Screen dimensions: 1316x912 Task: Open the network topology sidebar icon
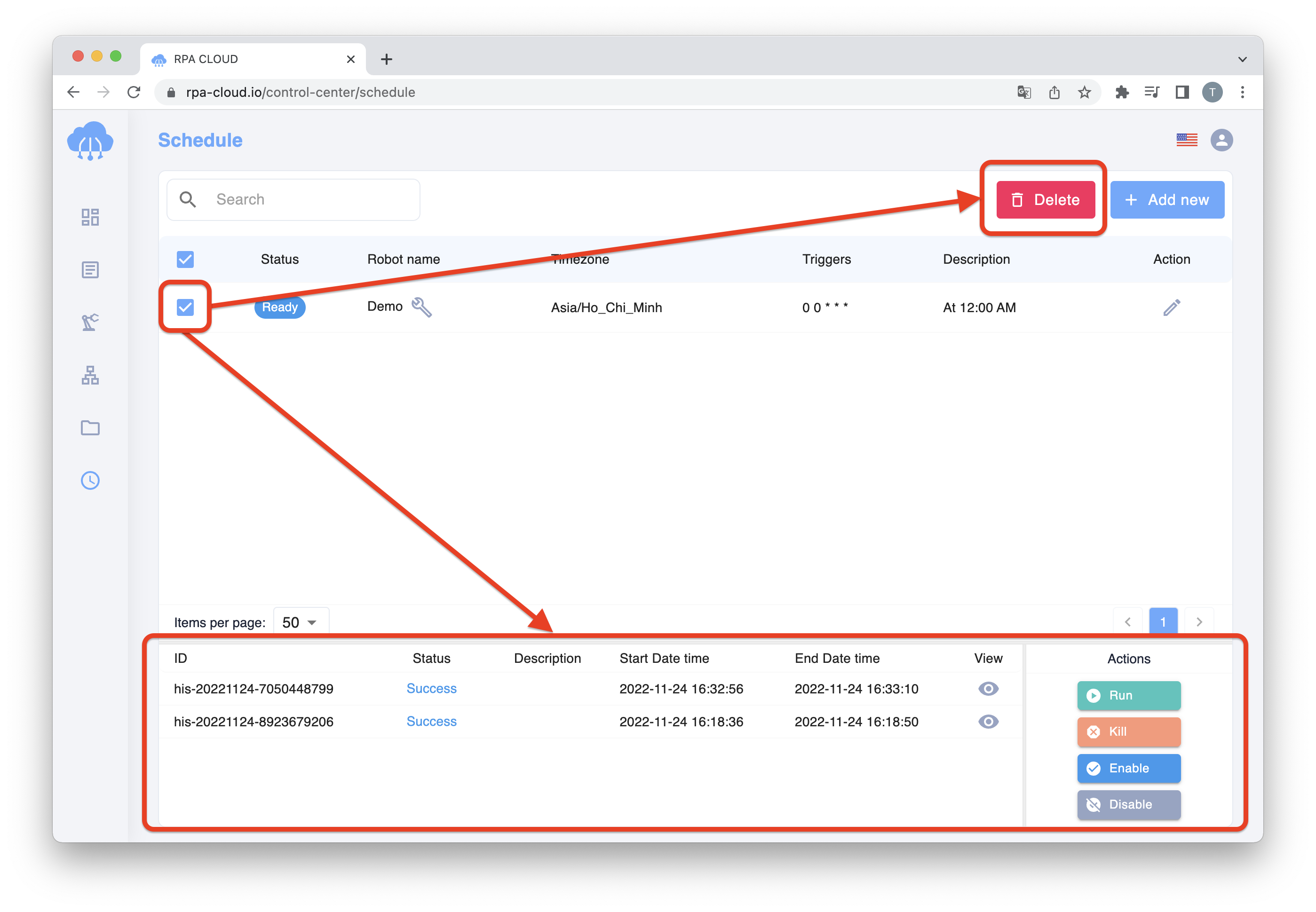(x=91, y=377)
